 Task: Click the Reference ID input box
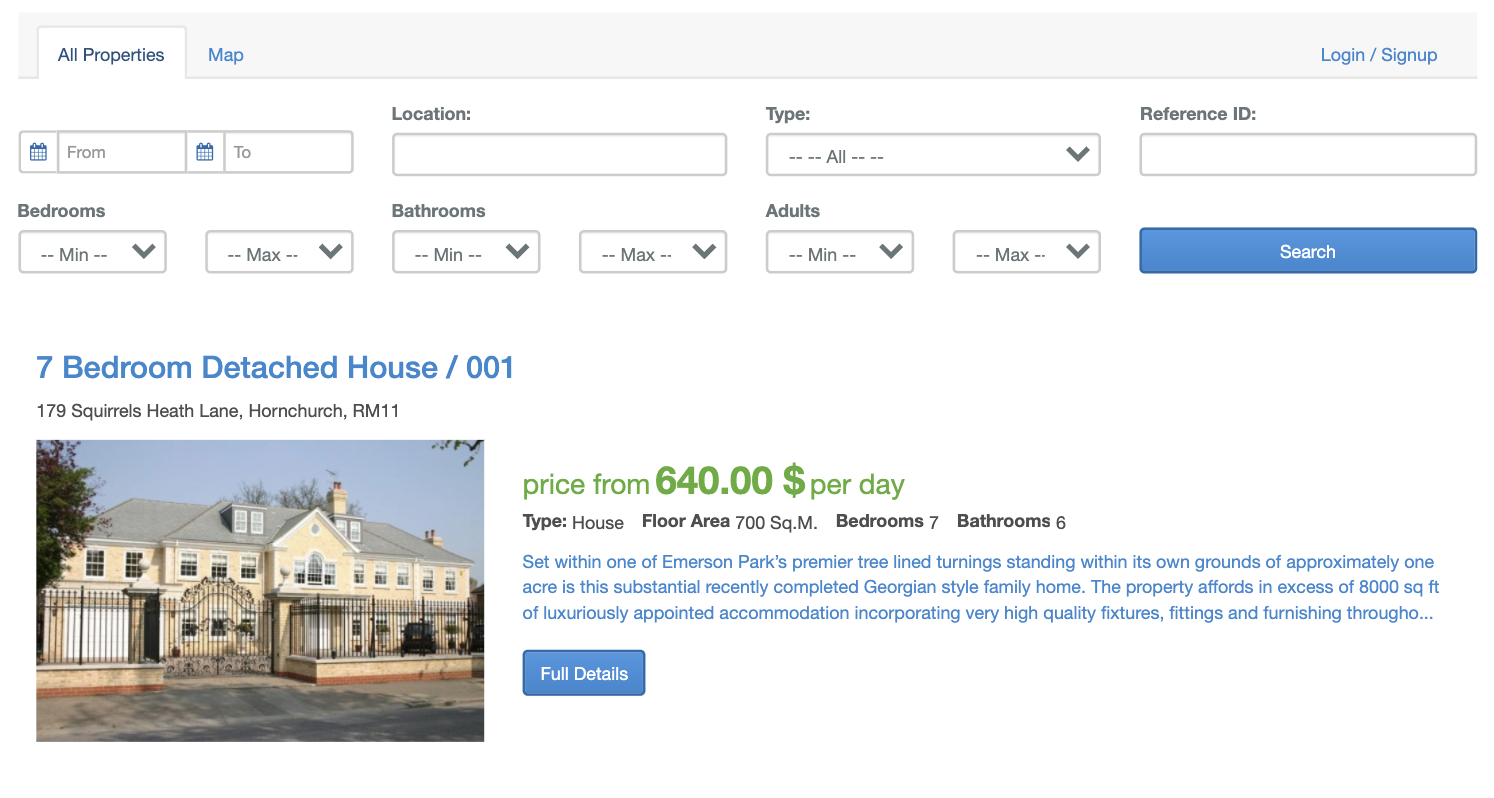click(1307, 156)
